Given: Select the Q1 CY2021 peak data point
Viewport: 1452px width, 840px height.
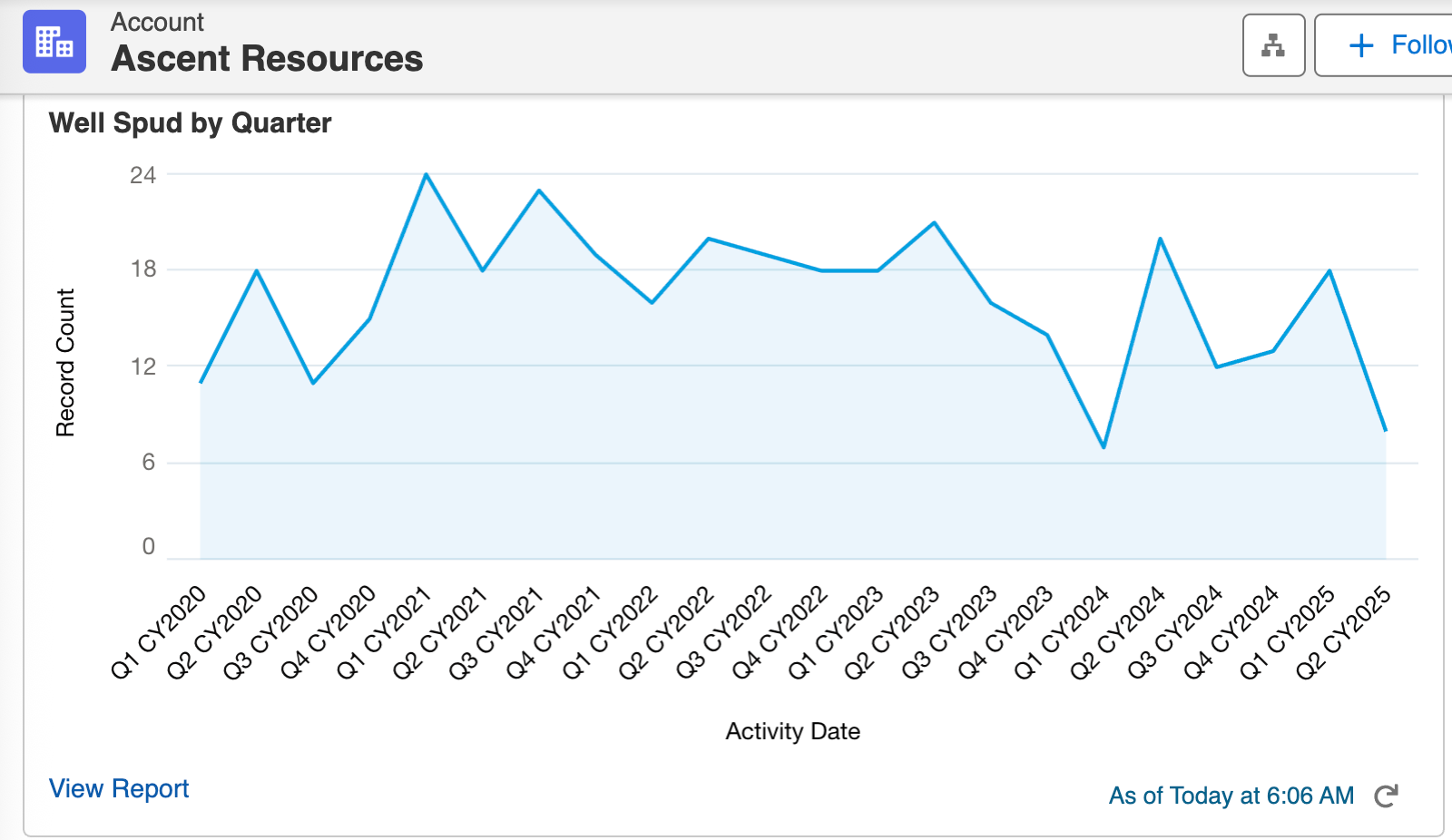Looking at the screenshot, I should 425,173.
